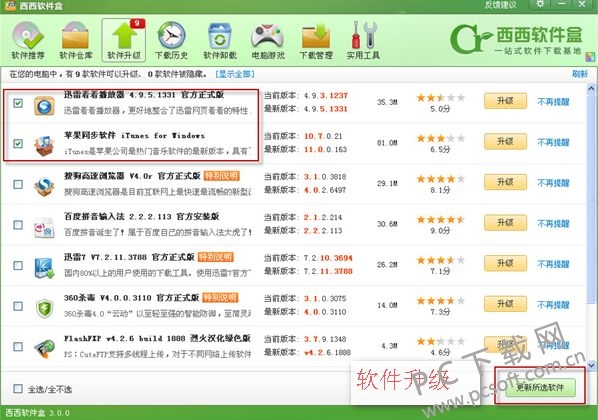Click the star rating of 百度拼音输入法
This screenshot has height=420, width=598.
pyautogui.click(x=440, y=220)
